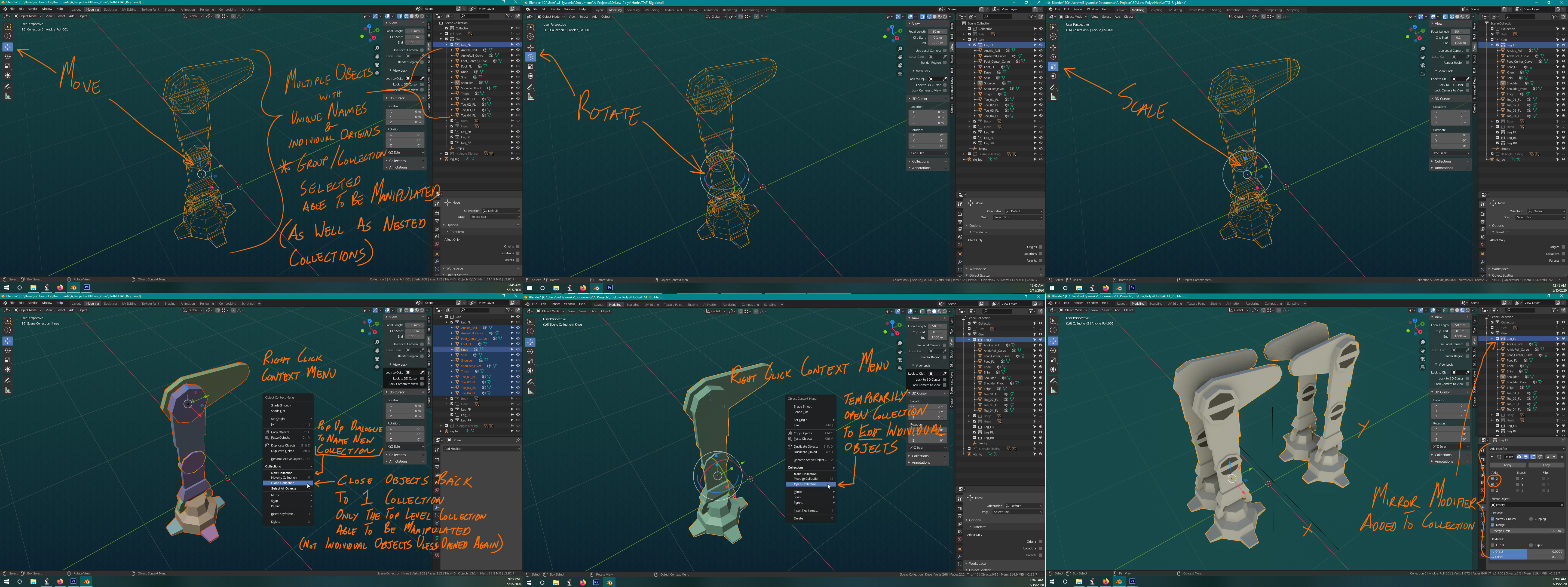Open XYZ Euler dropdown in Scale-annotated window

coord(1450,153)
